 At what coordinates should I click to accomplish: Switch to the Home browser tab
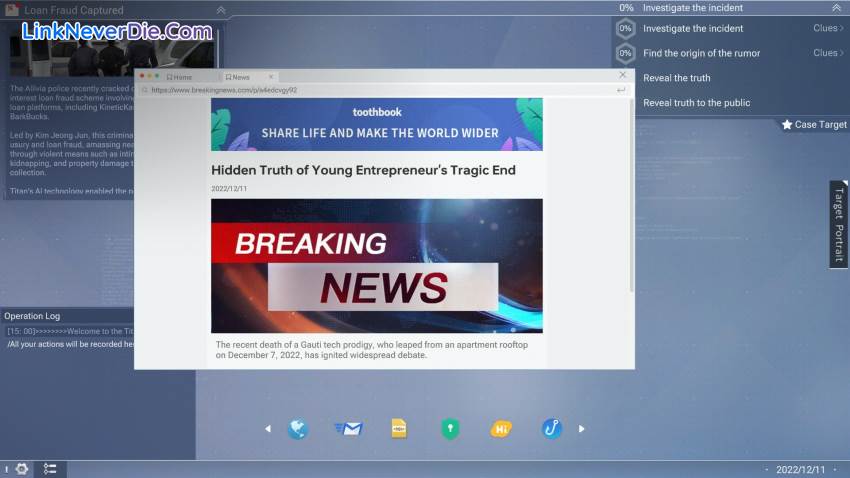click(183, 77)
